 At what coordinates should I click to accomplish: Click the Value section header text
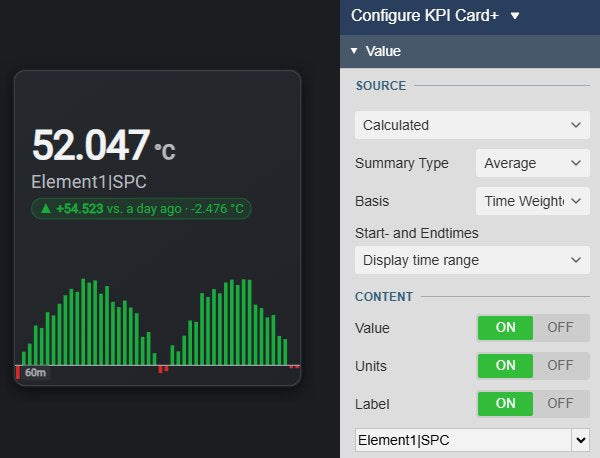[383, 51]
